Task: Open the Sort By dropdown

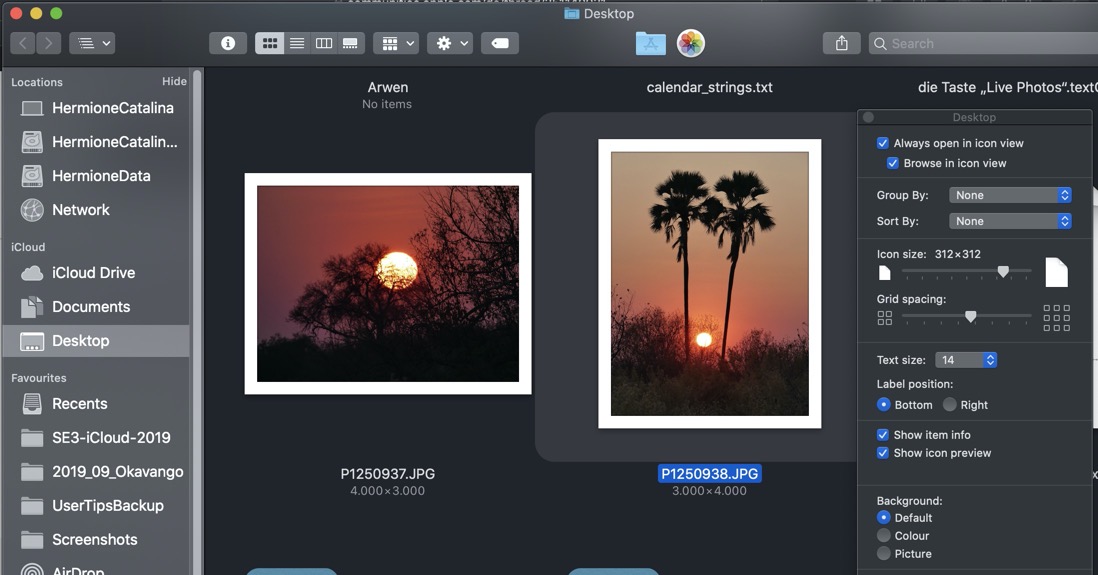Action: click(1010, 221)
